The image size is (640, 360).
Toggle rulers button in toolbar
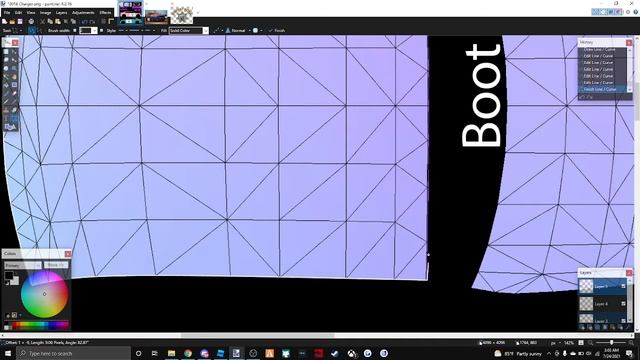point(111,22)
